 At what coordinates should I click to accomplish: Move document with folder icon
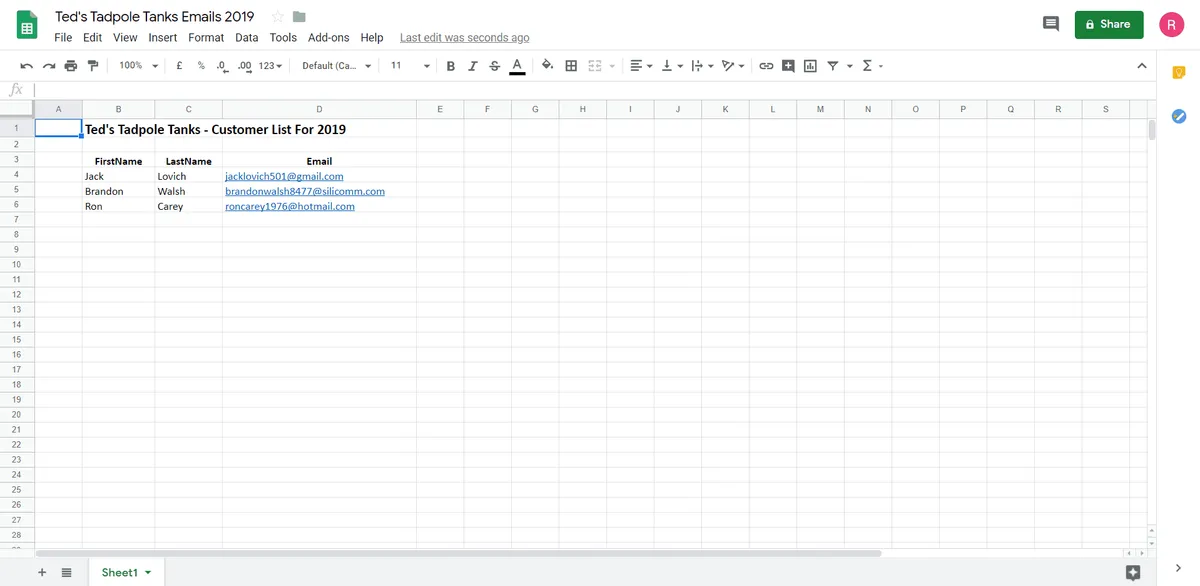pyautogui.click(x=299, y=17)
